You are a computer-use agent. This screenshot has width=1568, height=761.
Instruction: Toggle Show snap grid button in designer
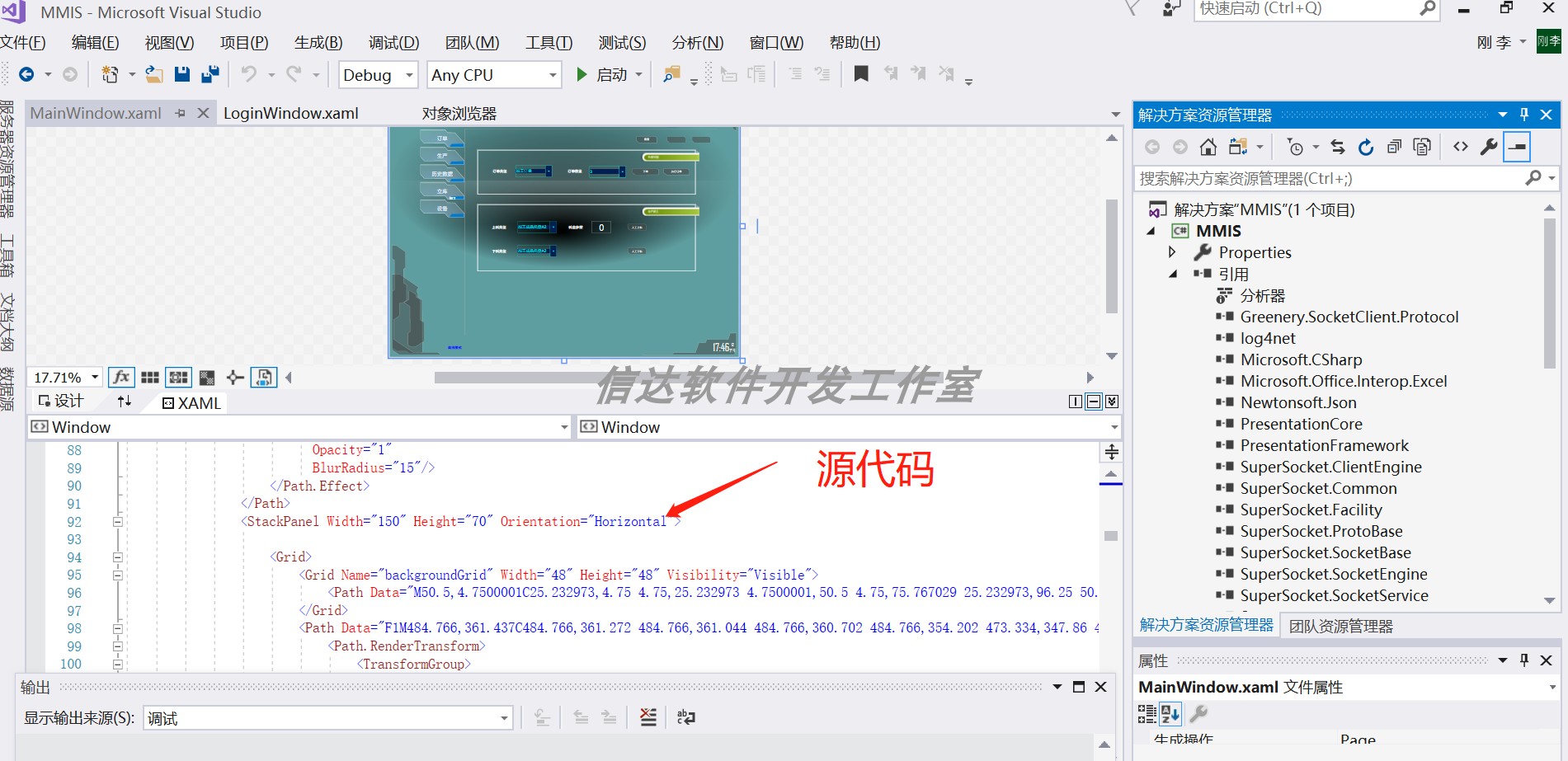click(149, 378)
